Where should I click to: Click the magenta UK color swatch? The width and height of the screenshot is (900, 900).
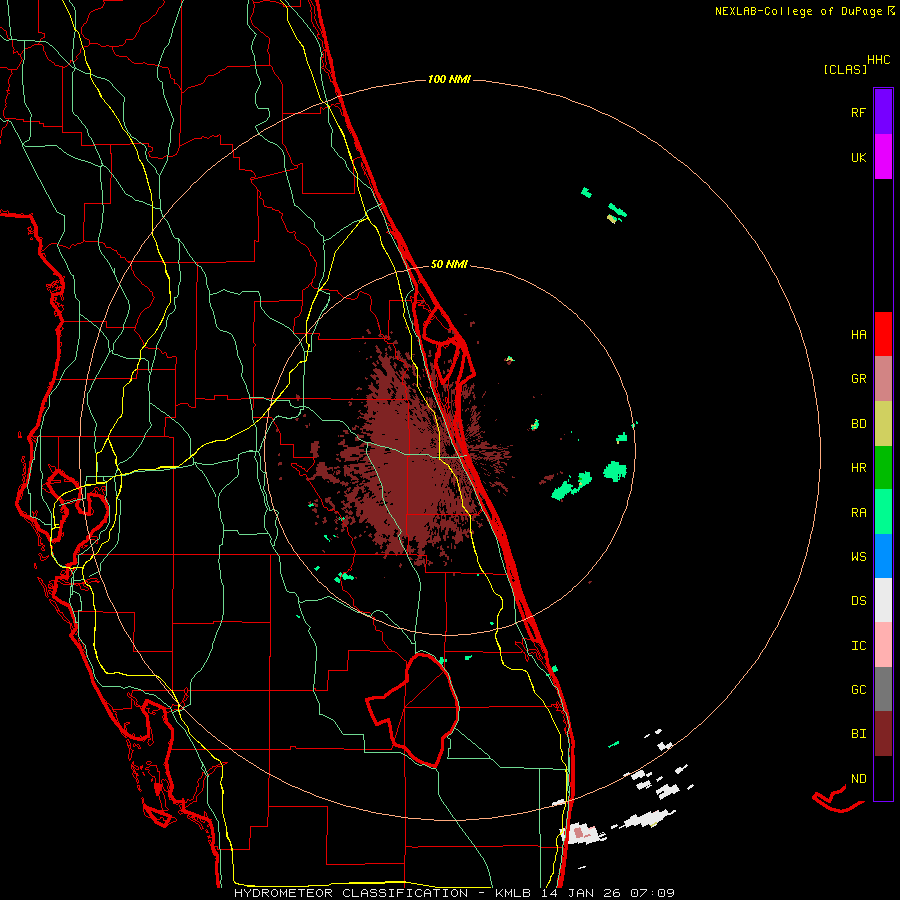coord(883,157)
